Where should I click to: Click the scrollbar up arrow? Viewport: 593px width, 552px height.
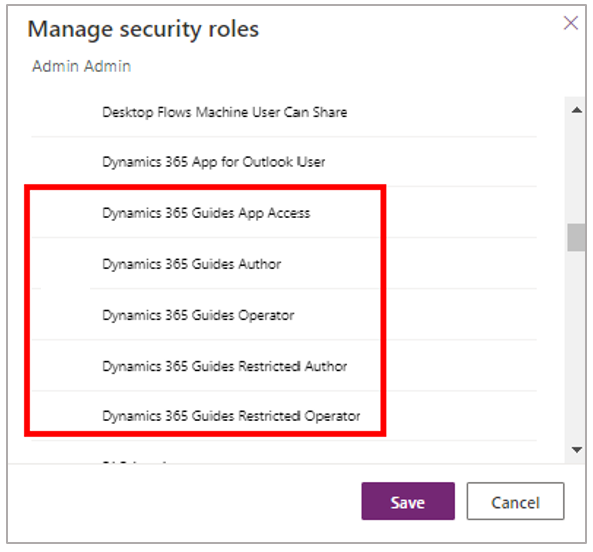(576, 110)
